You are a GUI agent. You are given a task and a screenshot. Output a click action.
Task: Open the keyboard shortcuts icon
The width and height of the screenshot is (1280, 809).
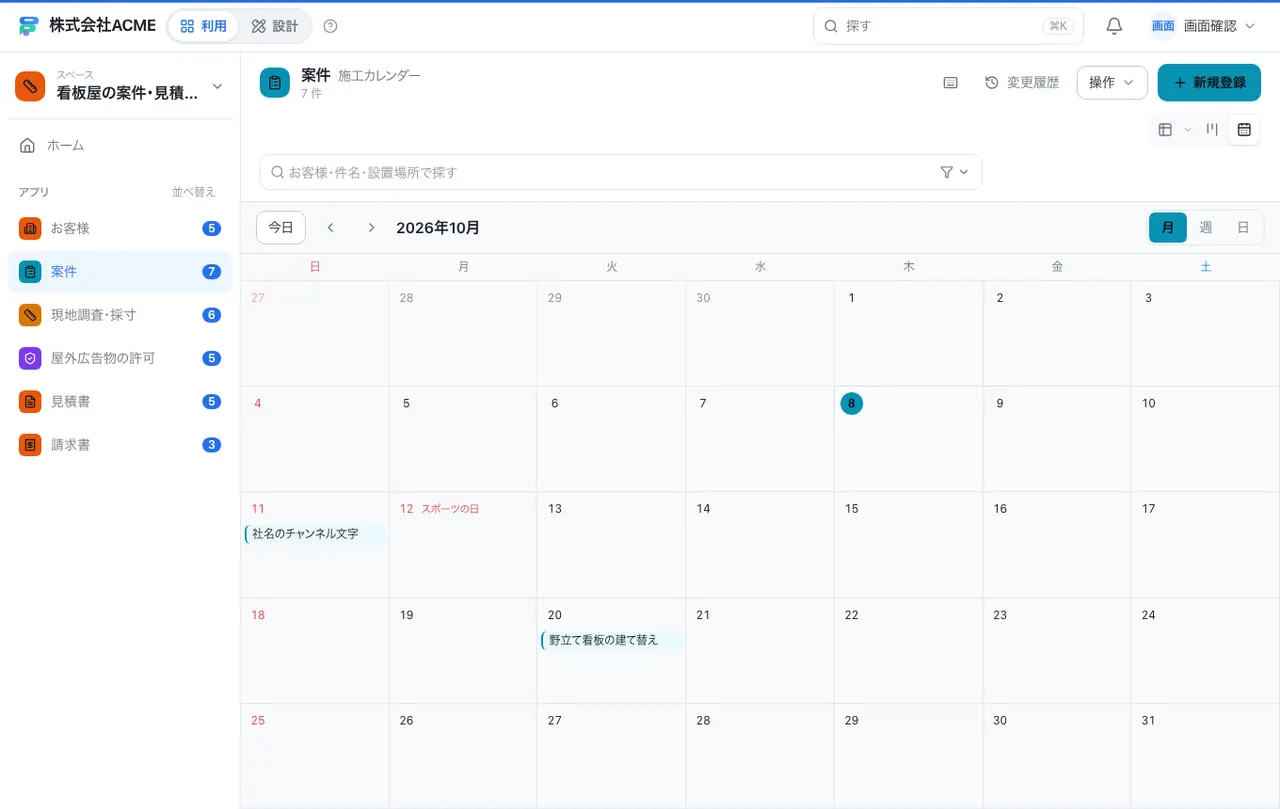[951, 83]
